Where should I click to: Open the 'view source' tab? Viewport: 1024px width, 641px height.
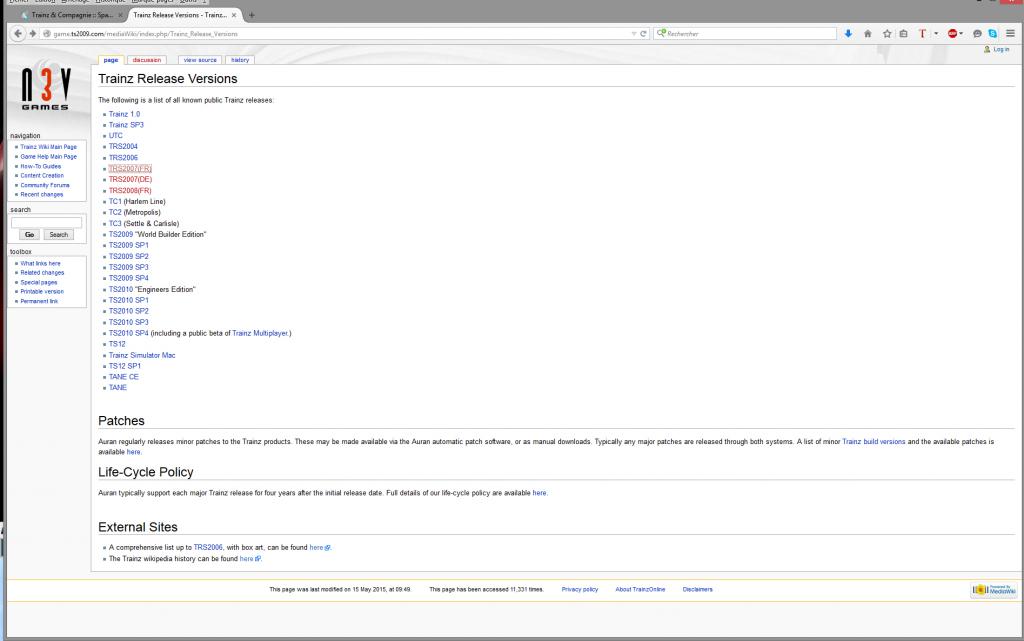point(200,60)
